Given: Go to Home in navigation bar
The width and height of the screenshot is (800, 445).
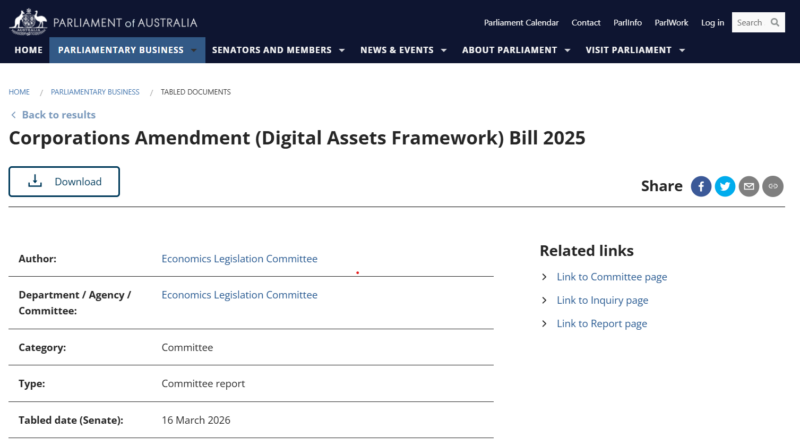Looking at the screenshot, I should click(29, 50).
